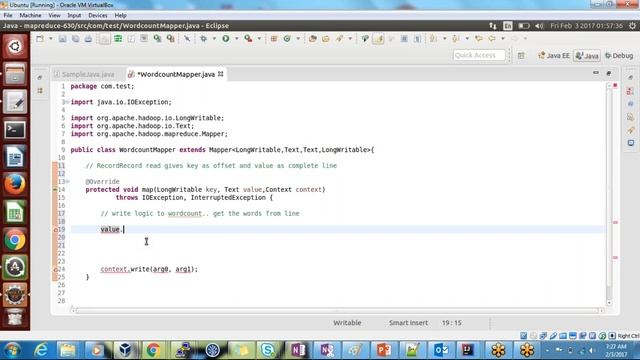Toggle Mark Occurrences highlighter icon
640x360 pixels.
[378, 39]
